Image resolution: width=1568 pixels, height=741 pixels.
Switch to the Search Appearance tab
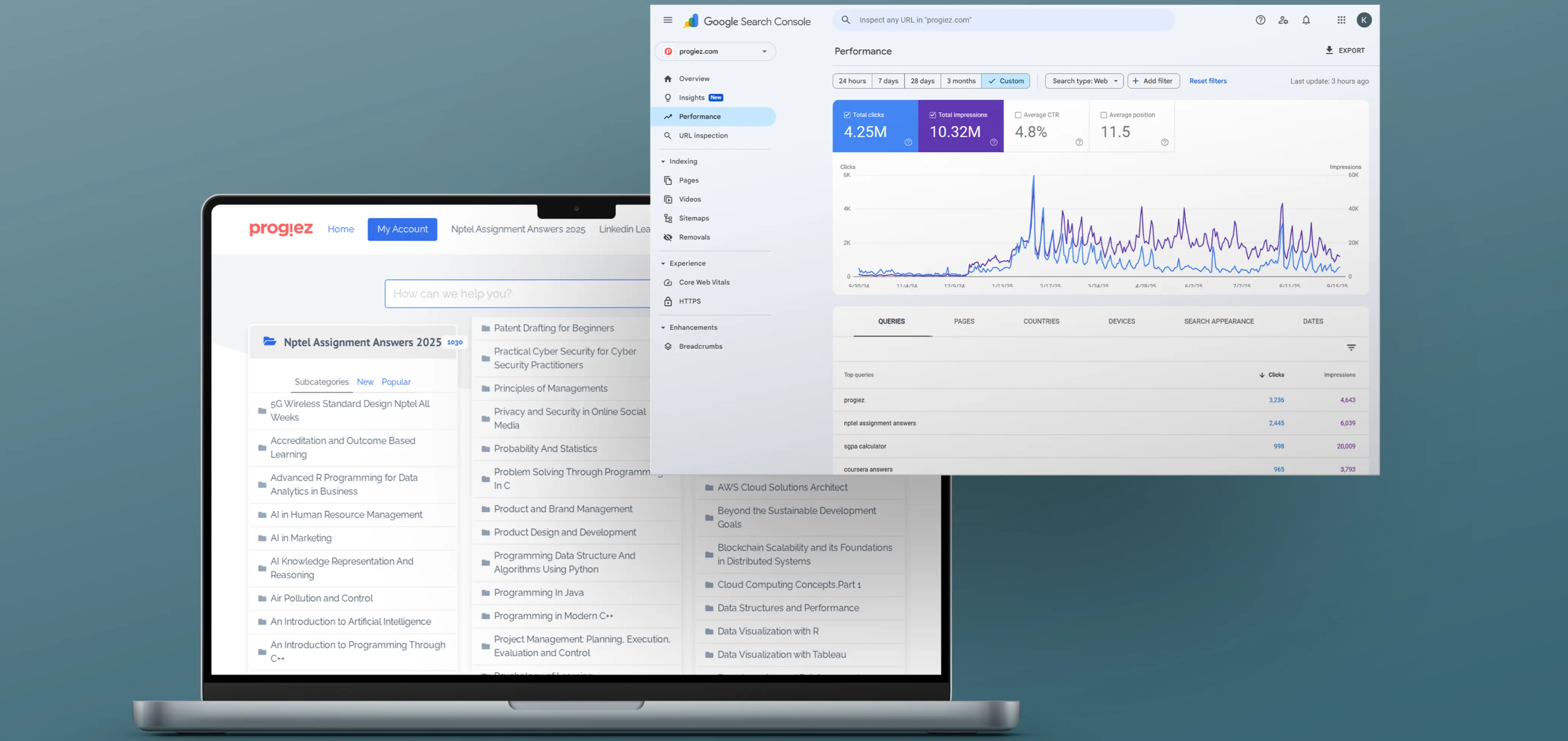[x=1219, y=321]
